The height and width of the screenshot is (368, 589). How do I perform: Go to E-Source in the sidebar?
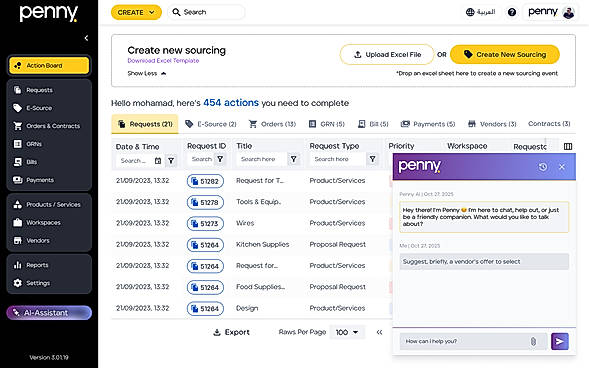pyautogui.click(x=49, y=108)
